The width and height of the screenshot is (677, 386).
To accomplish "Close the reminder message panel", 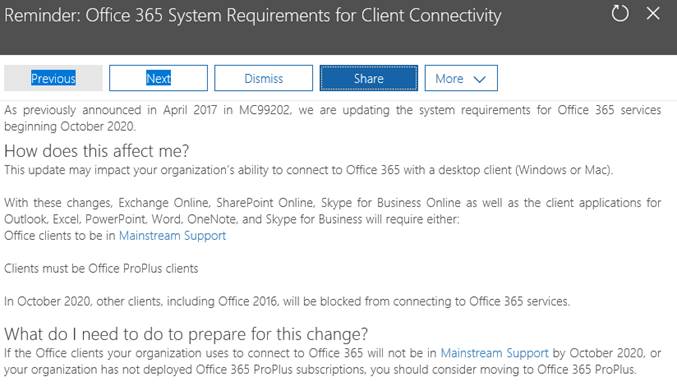I will coord(653,13).
